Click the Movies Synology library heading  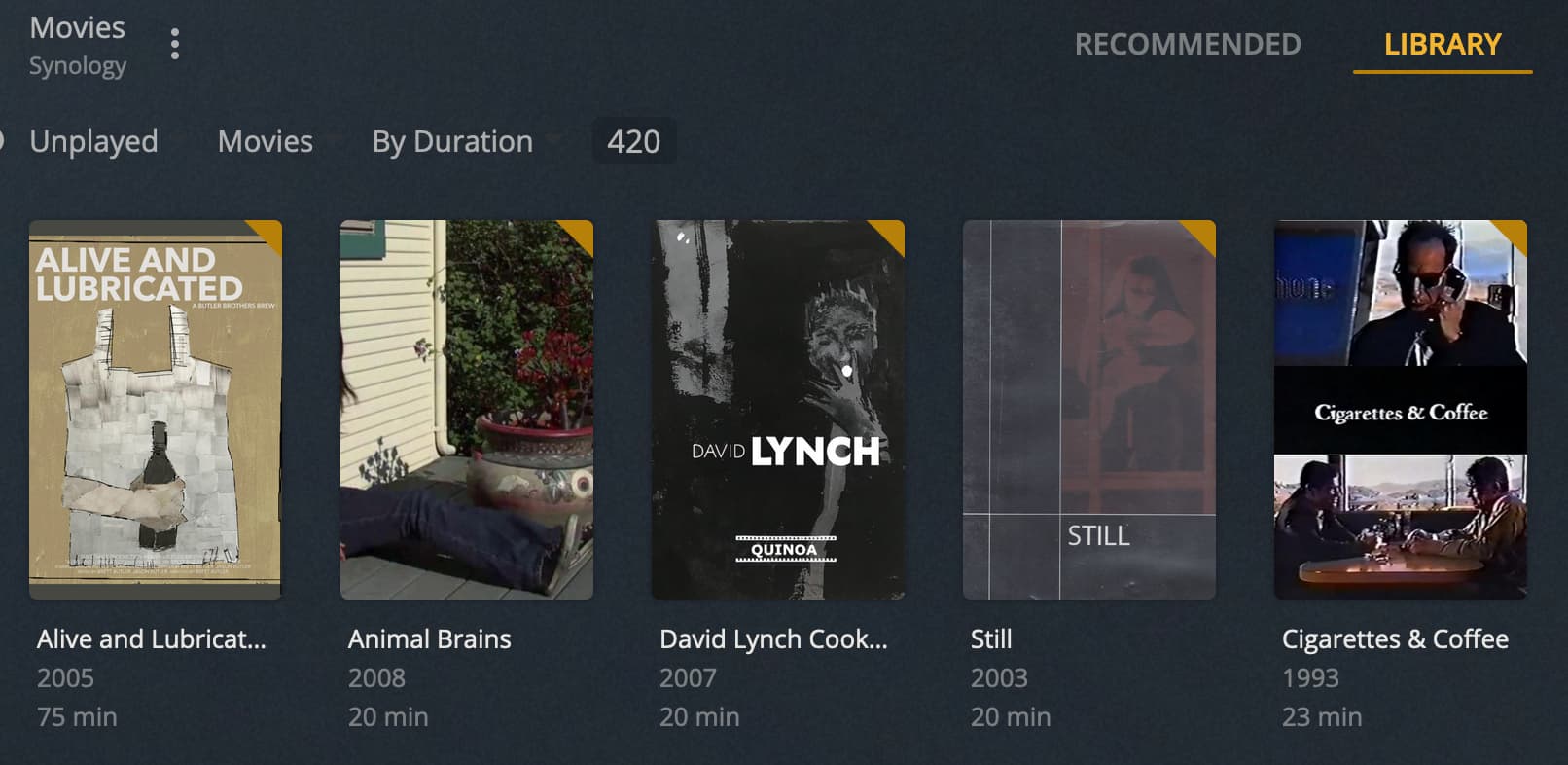coord(78,46)
